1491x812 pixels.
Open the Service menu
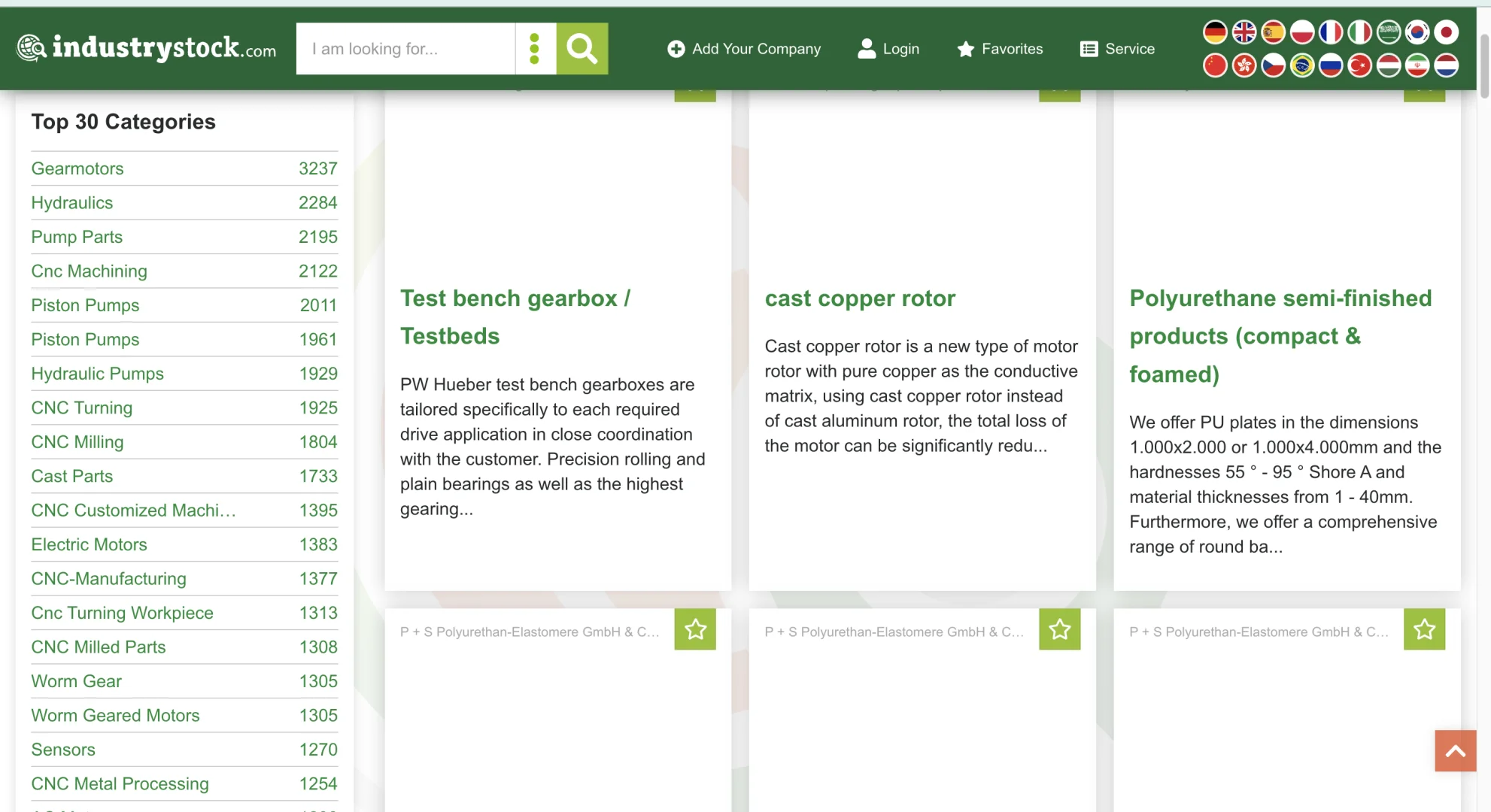pos(1117,49)
